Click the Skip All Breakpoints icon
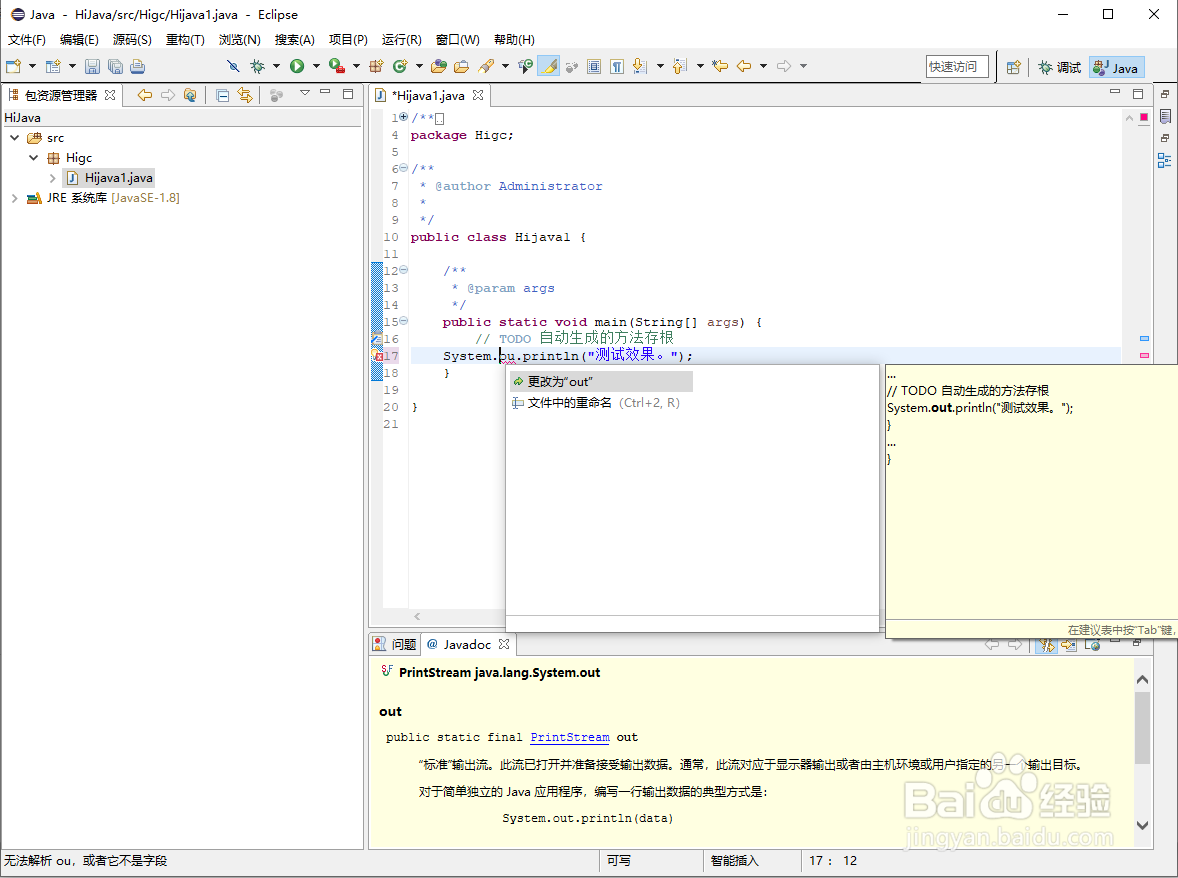The width and height of the screenshot is (1178, 878). 234,66
